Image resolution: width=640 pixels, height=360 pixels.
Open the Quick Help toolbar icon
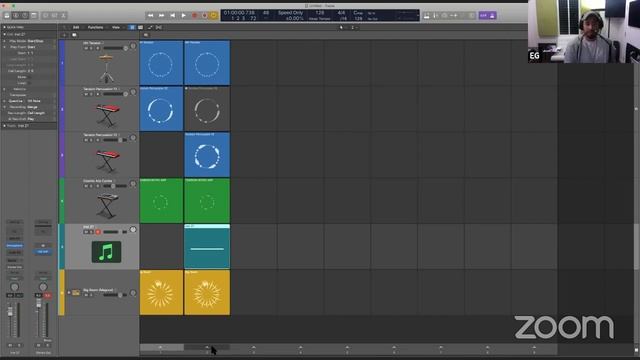pos(25,16)
